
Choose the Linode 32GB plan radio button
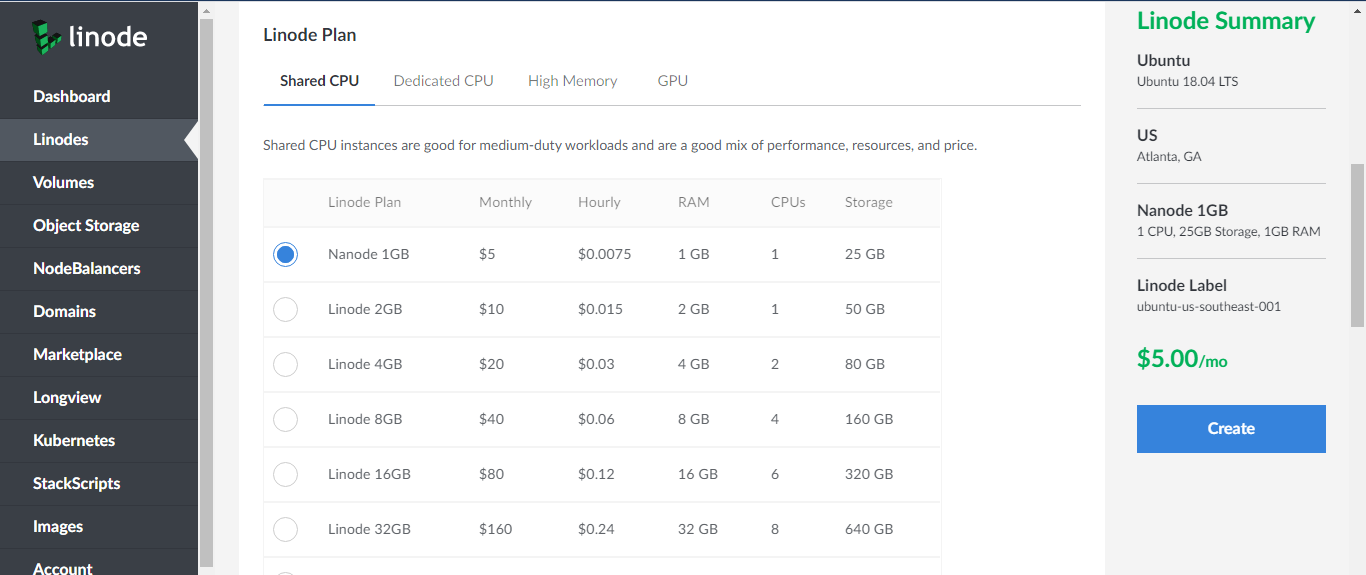coord(285,530)
